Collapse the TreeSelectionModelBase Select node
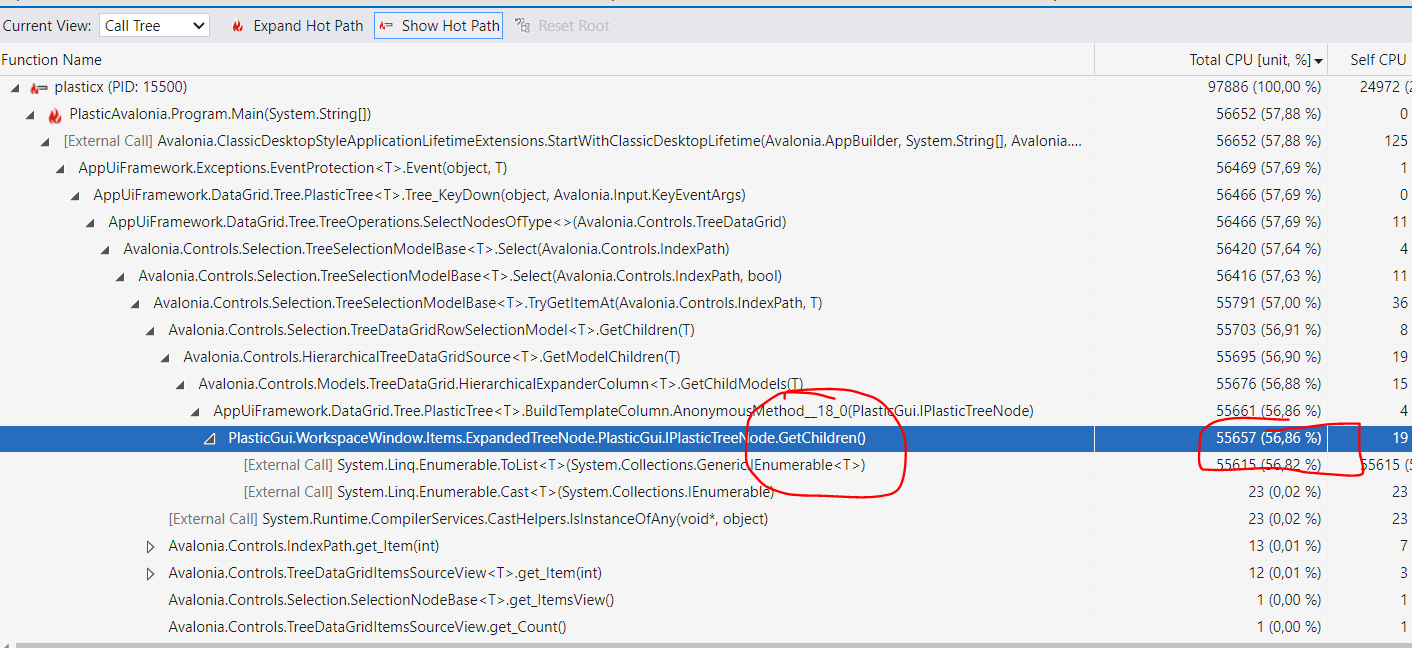 click(104, 249)
